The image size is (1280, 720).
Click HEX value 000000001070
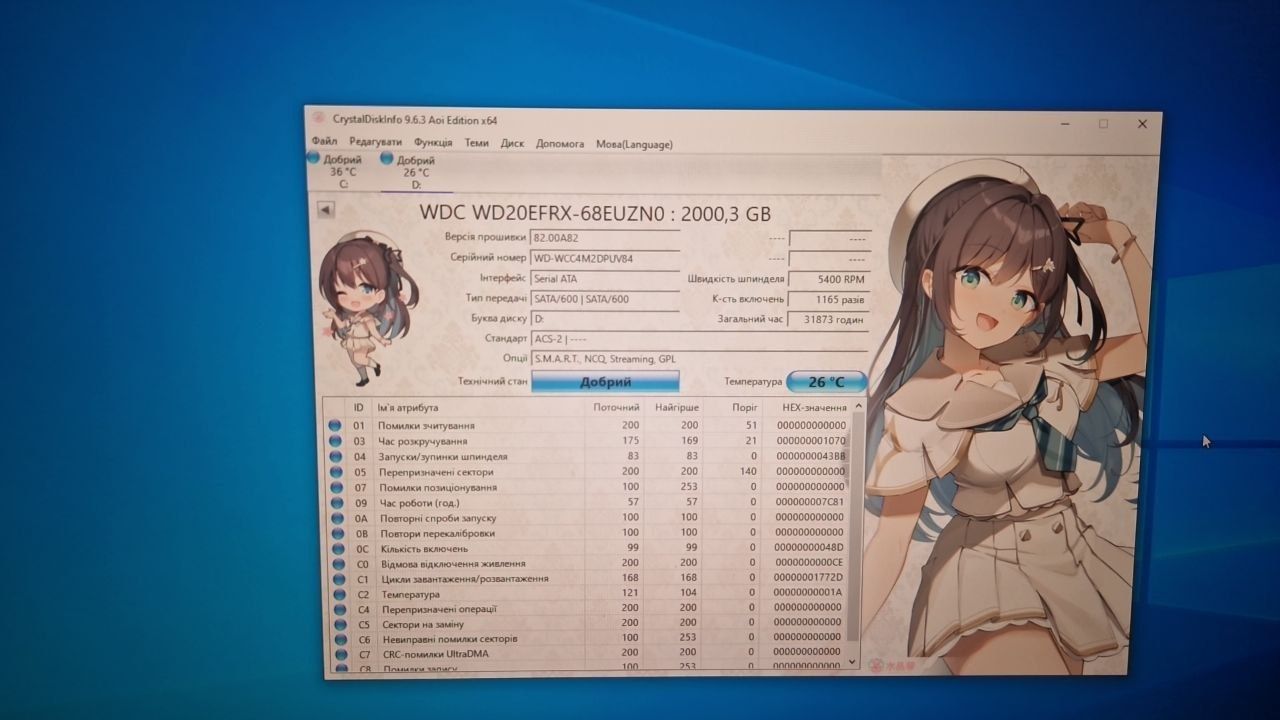pyautogui.click(x=810, y=441)
